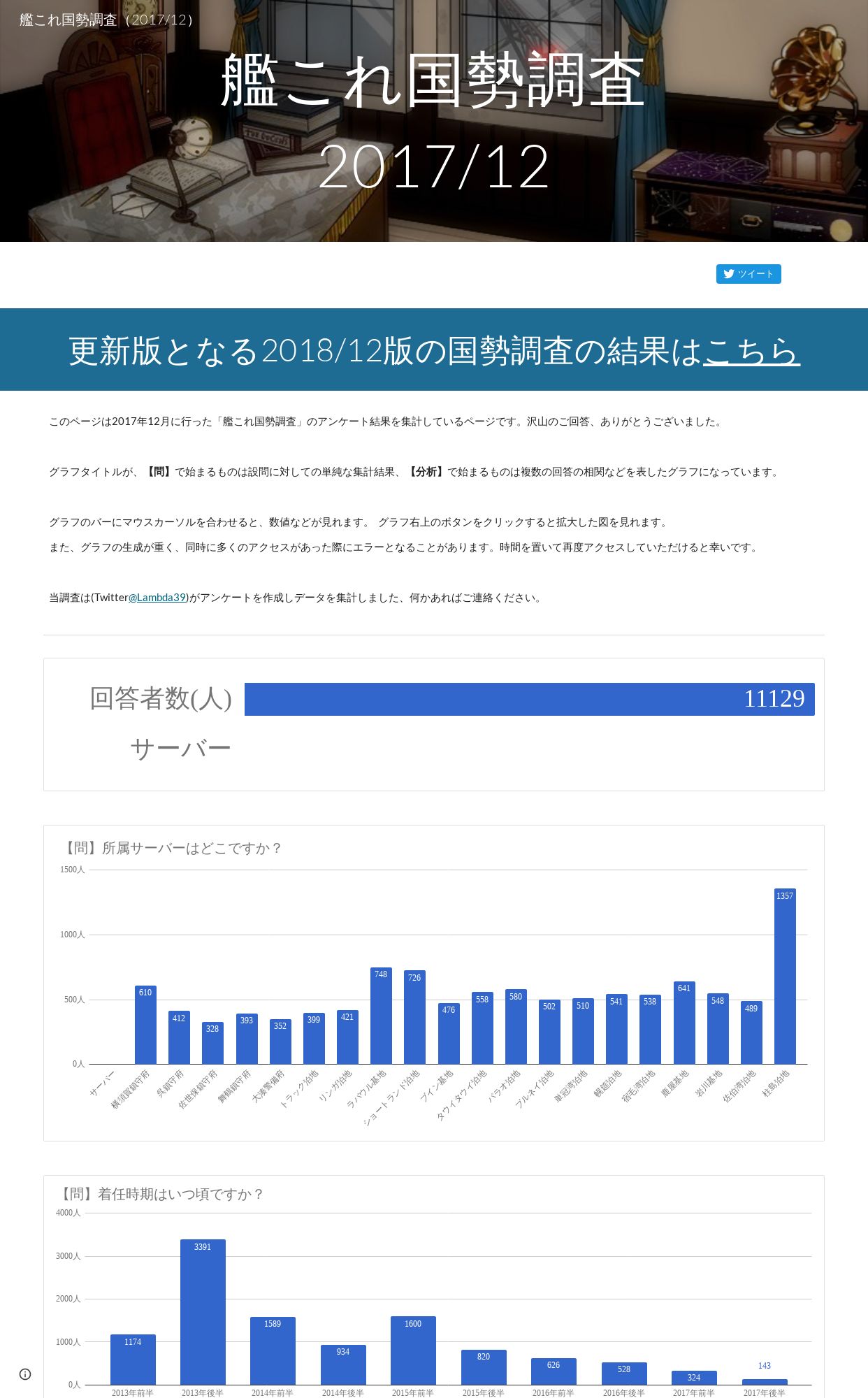
Task: Select the トラック泊地 bar labeled 399
Action: [314, 1039]
